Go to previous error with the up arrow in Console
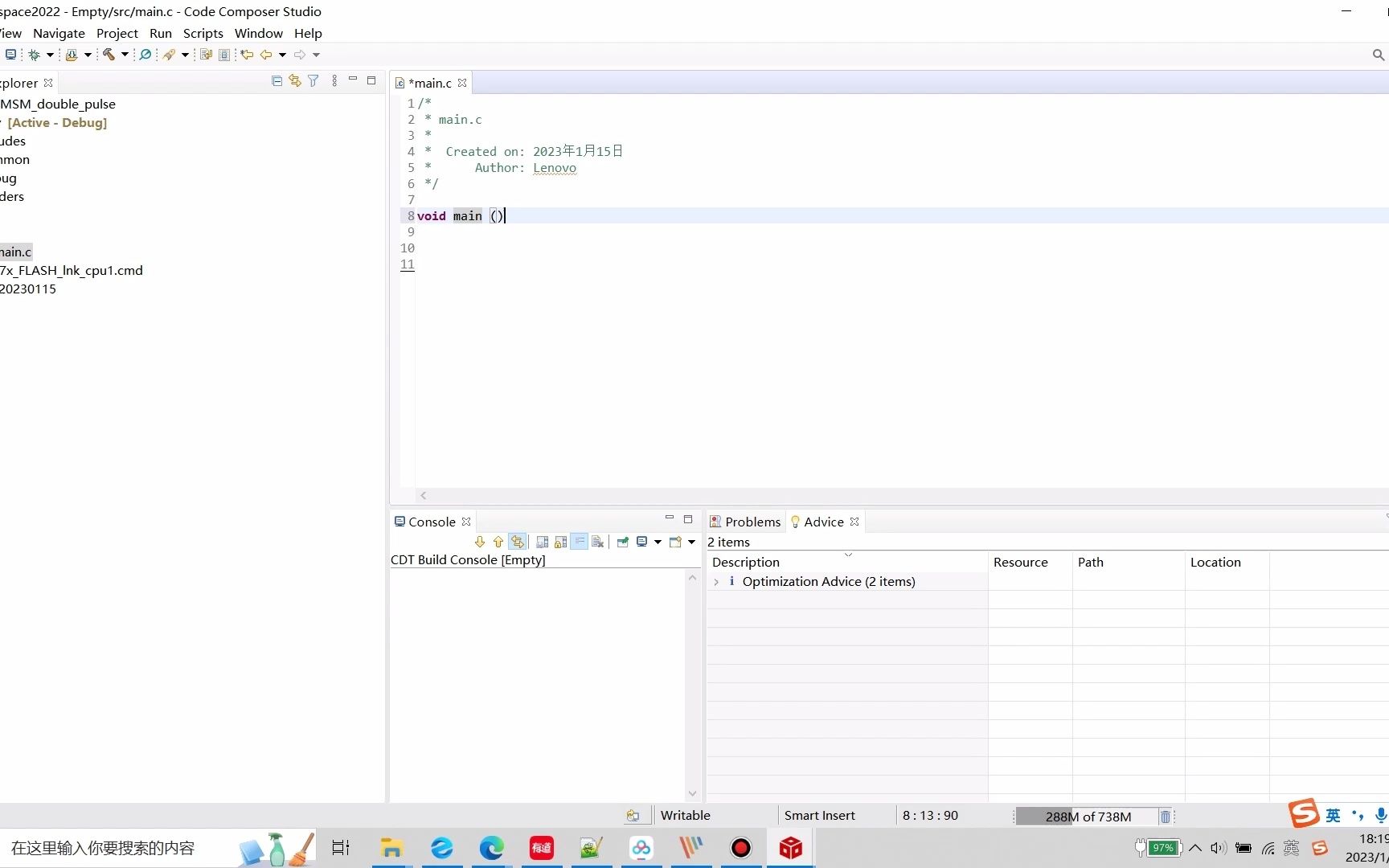Screen dimensions: 1389x868 498,542
